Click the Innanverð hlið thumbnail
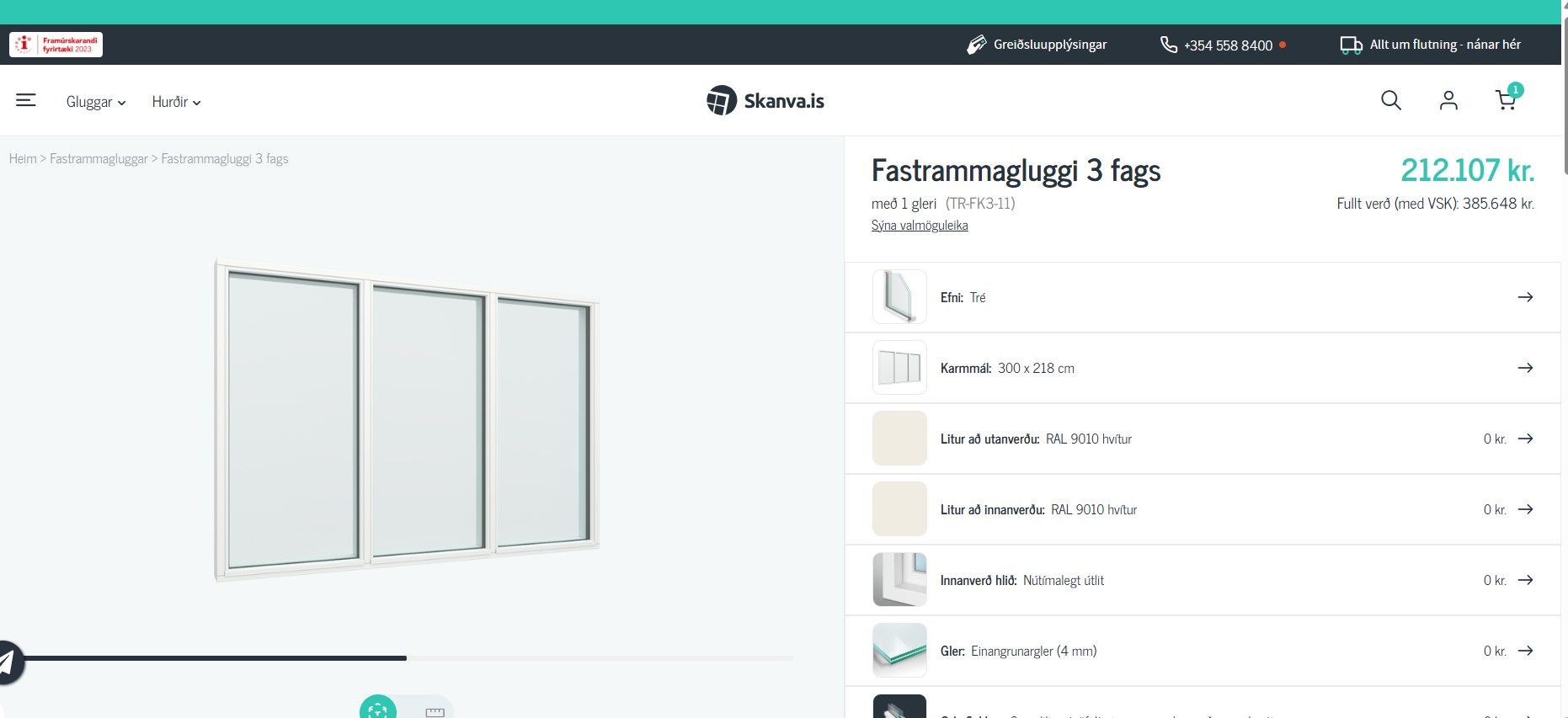This screenshot has height=718, width=1568. (899, 580)
